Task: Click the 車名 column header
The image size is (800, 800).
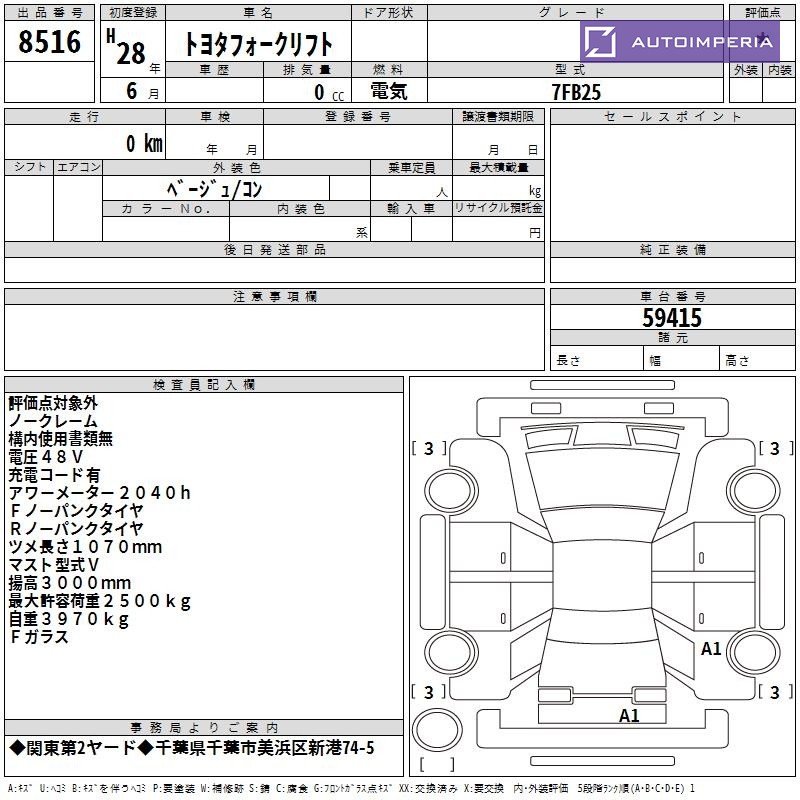Action: click(x=259, y=13)
